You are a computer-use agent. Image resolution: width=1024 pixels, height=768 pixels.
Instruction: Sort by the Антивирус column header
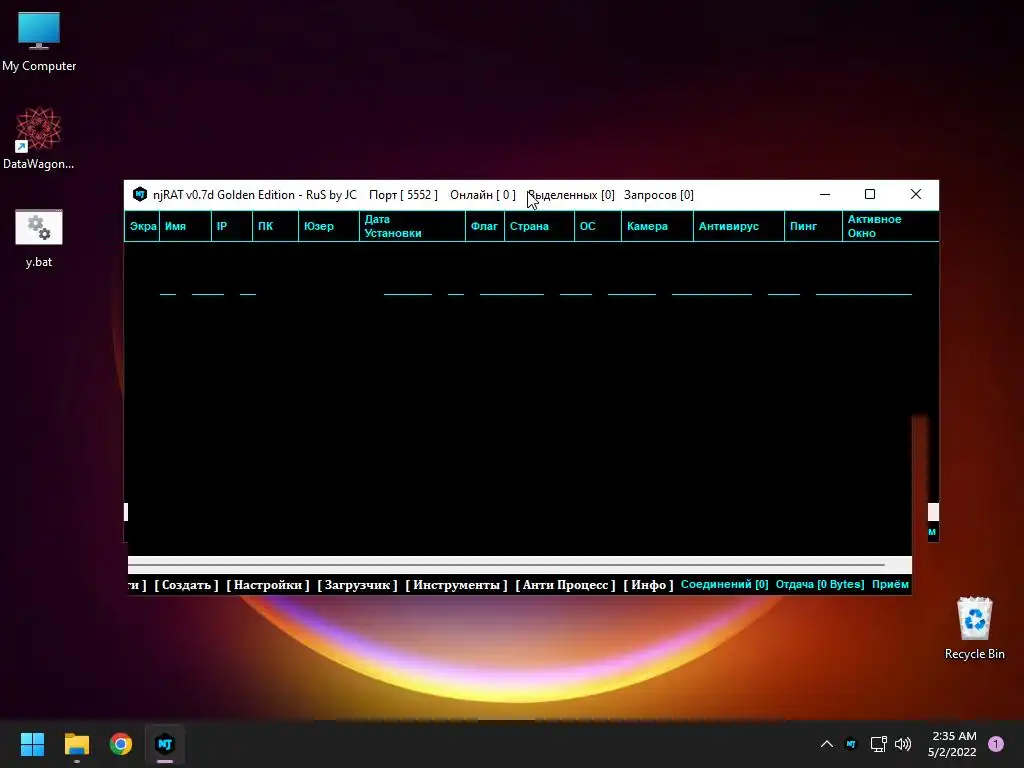[739, 226]
